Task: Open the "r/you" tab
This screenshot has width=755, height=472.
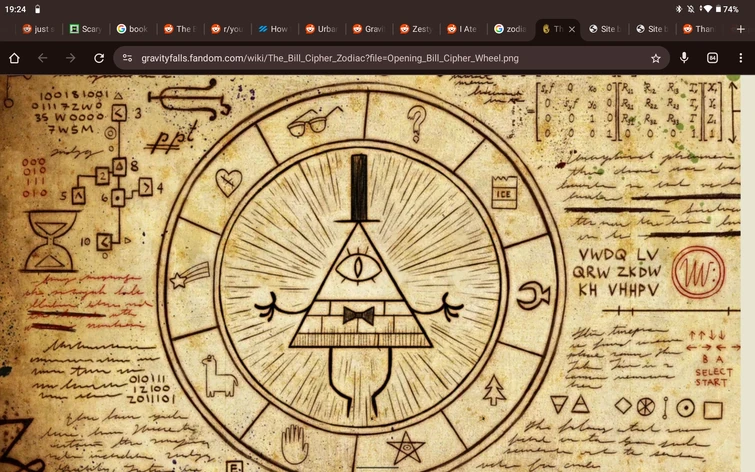Action: click(x=227, y=29)
